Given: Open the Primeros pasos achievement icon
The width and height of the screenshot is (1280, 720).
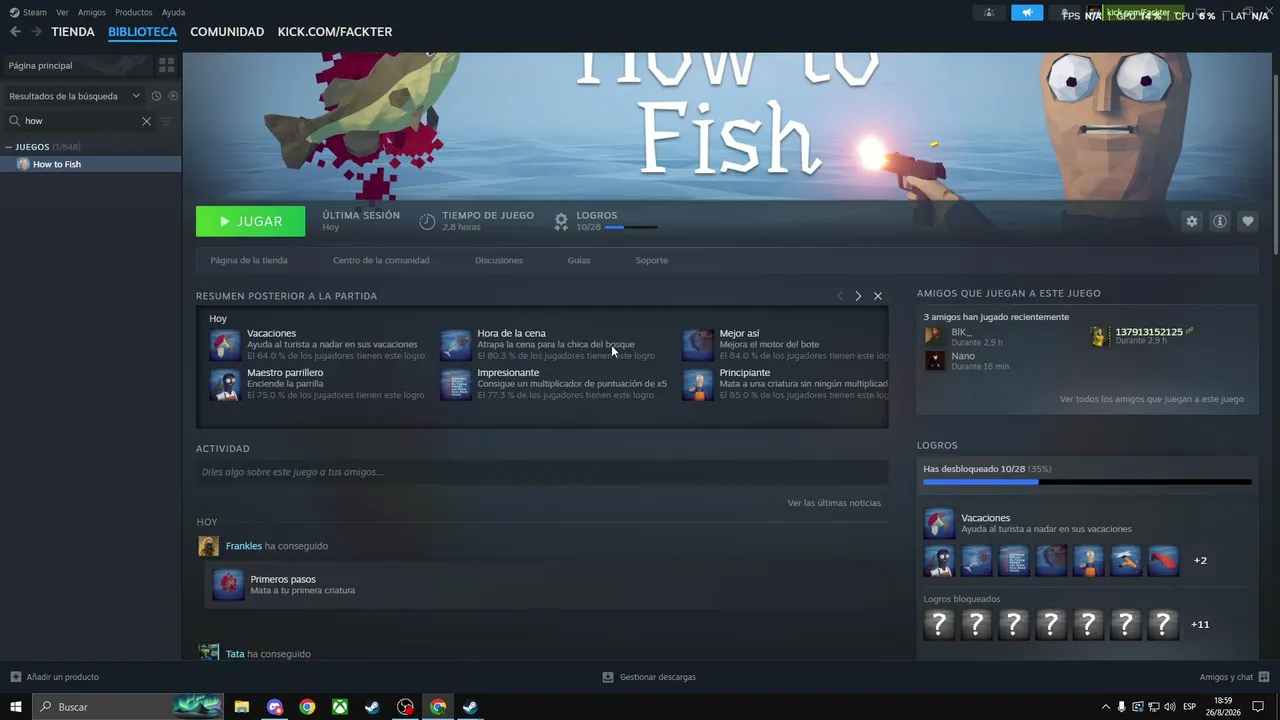Looking at the screenshot, I should (x=228, y=584).
